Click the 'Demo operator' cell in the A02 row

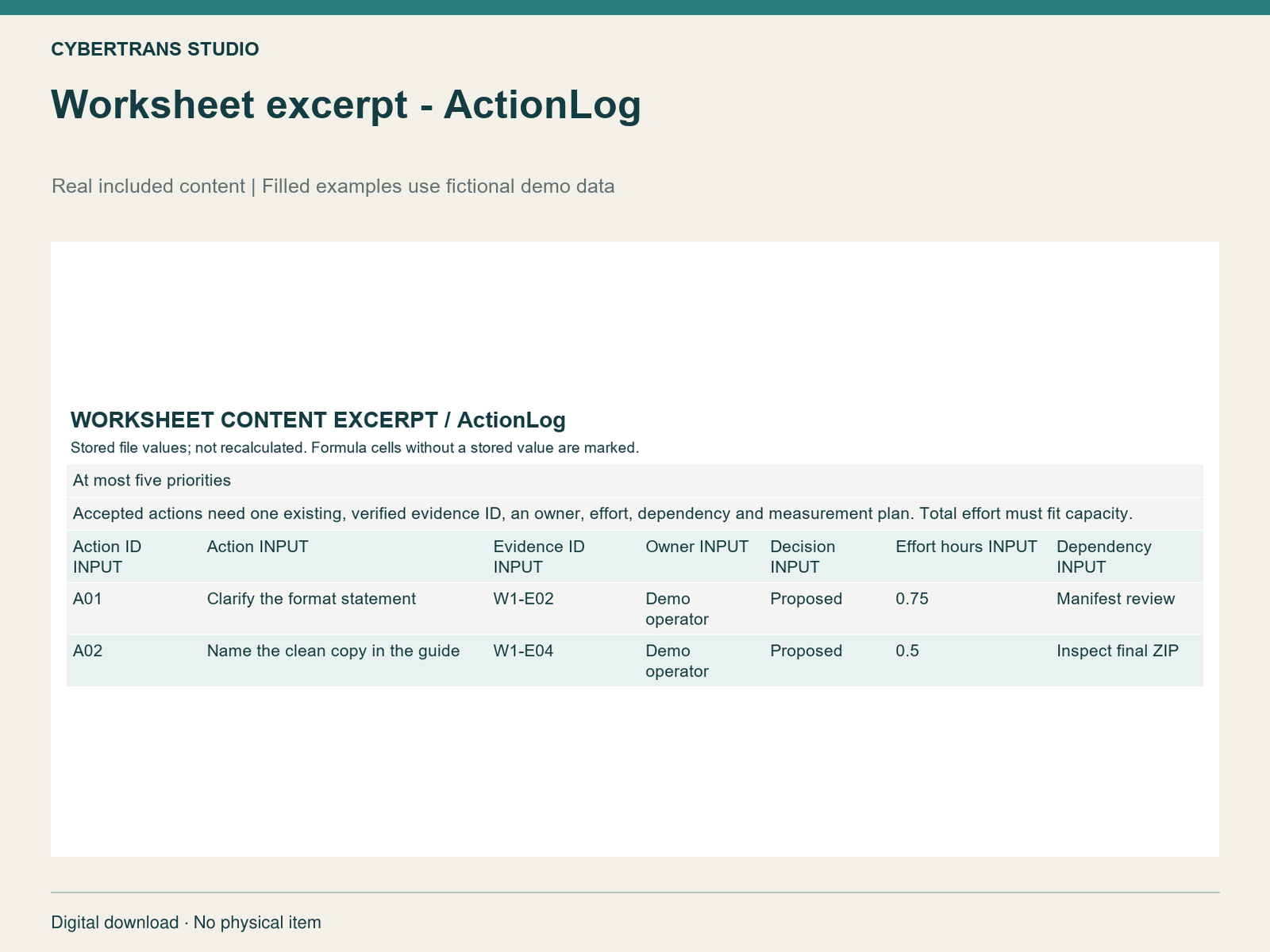(702, 661)
